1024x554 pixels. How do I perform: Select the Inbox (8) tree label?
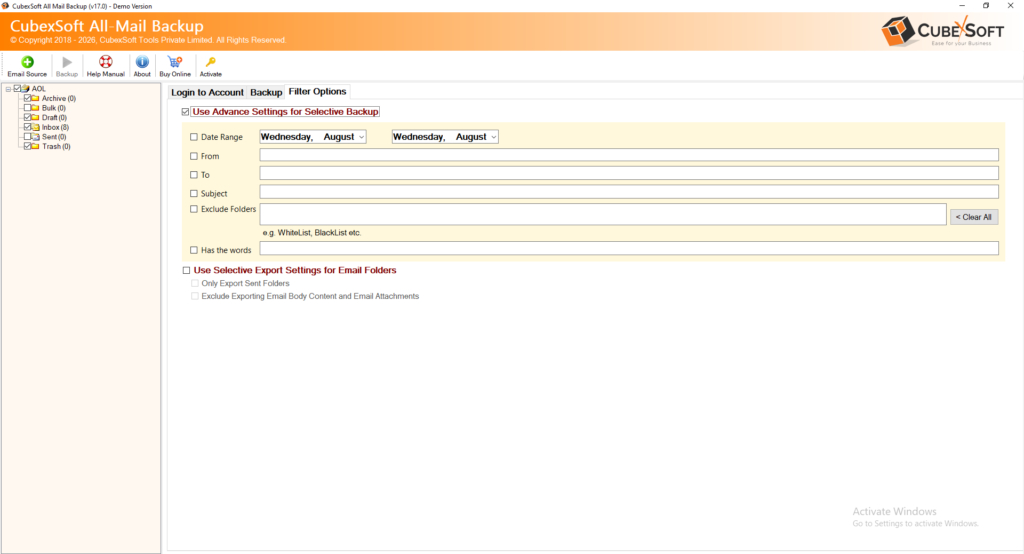56,127
